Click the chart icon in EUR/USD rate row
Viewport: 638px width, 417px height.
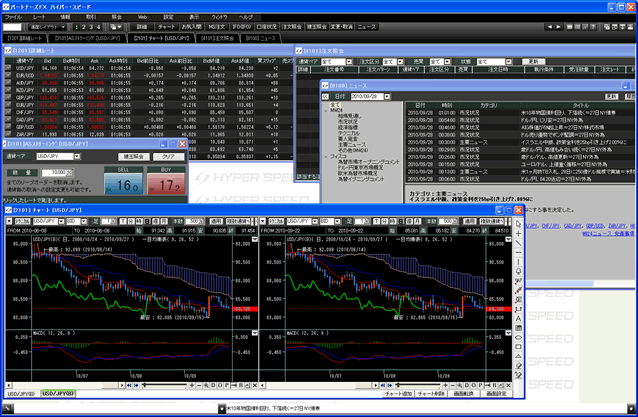8,75
